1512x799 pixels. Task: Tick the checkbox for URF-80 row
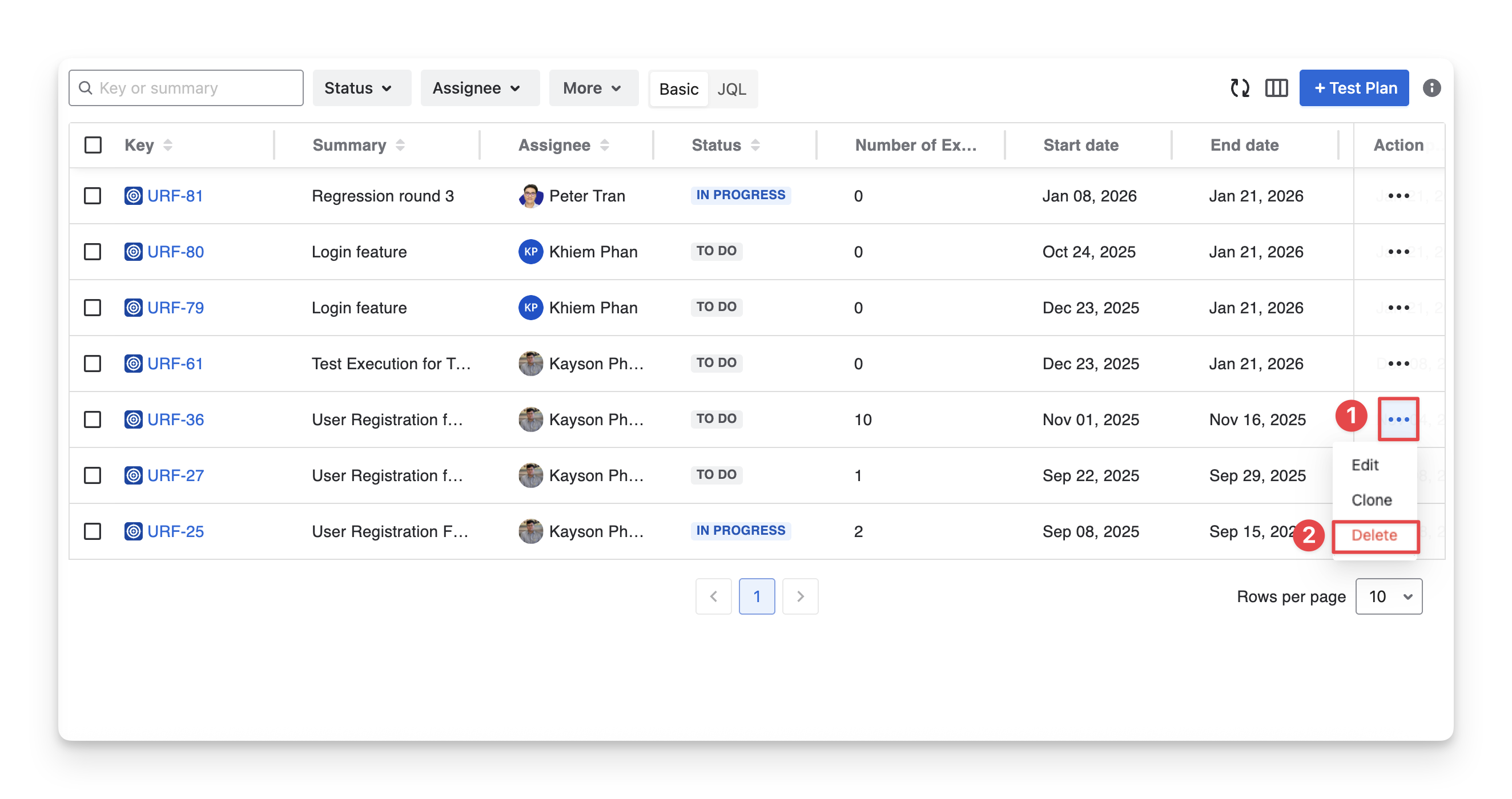point(93,252)
